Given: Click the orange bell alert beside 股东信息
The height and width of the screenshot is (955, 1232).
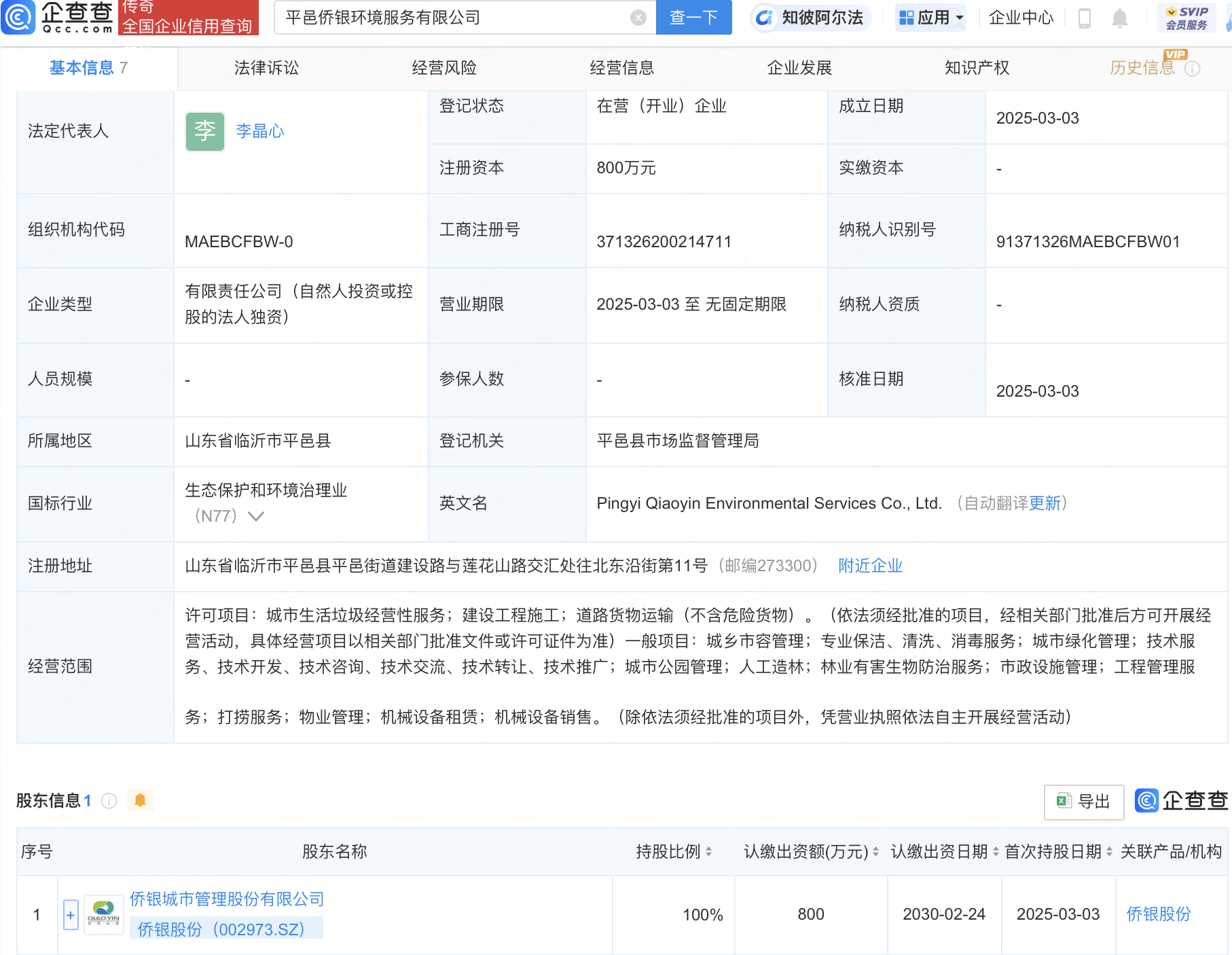Looking at the screenshot, I should point(141,800).
